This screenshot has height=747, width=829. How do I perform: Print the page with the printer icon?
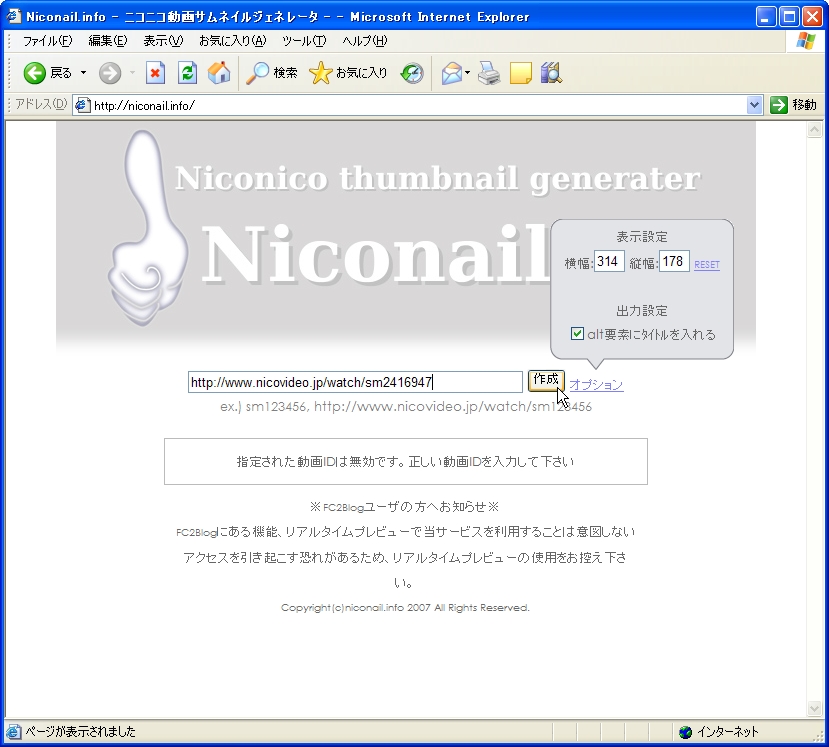tap(489, 73)
